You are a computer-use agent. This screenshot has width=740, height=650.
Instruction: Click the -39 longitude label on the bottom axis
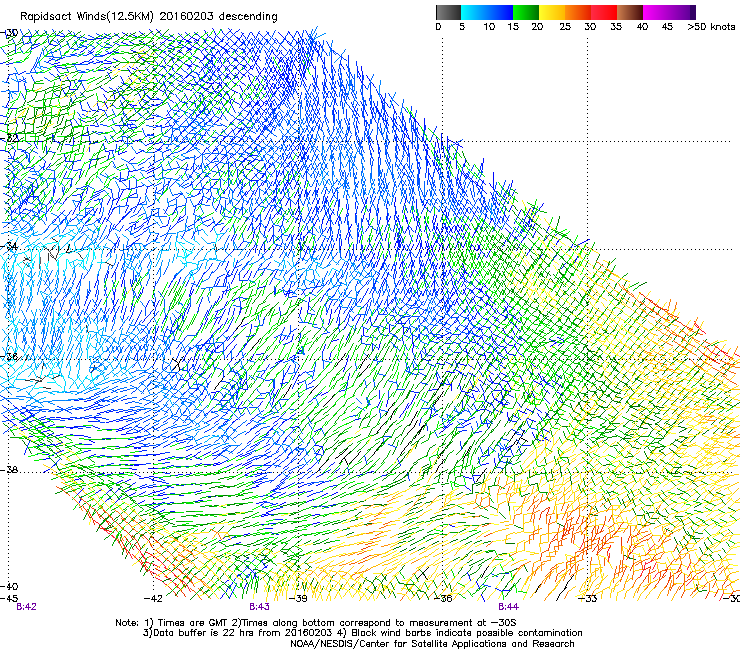point(298,598)
